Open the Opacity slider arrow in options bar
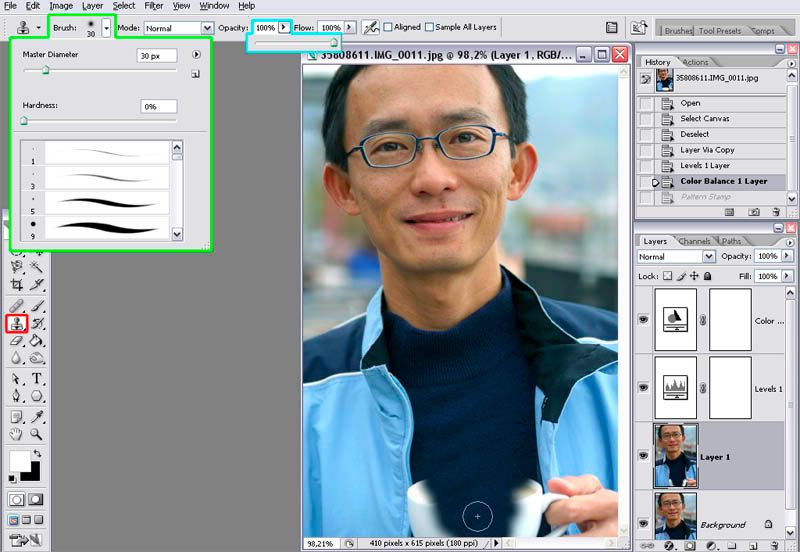This screenshot has height=552, width=800. (x=284, y=27)
